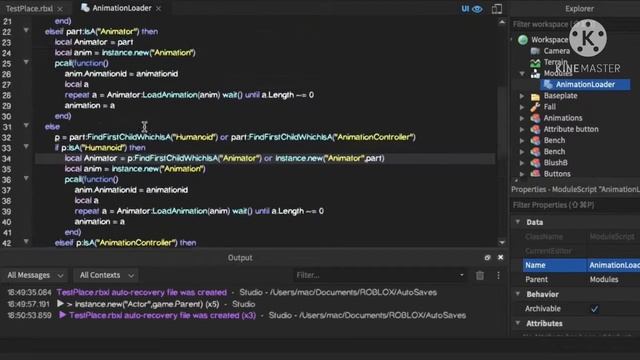Click the Baseplate folder icon

point(535,96)
